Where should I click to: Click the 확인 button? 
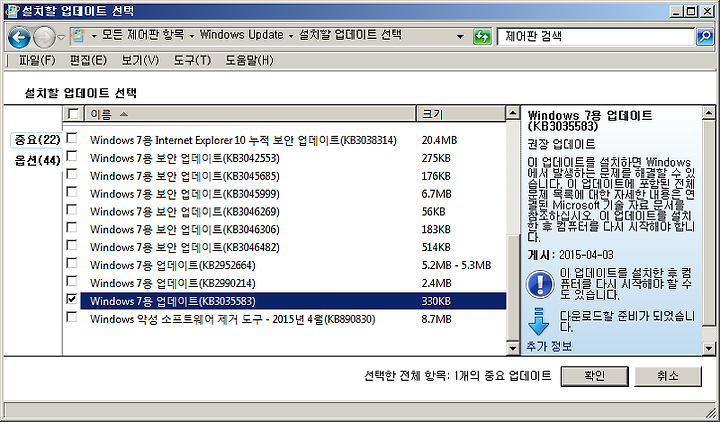(595, 376)
